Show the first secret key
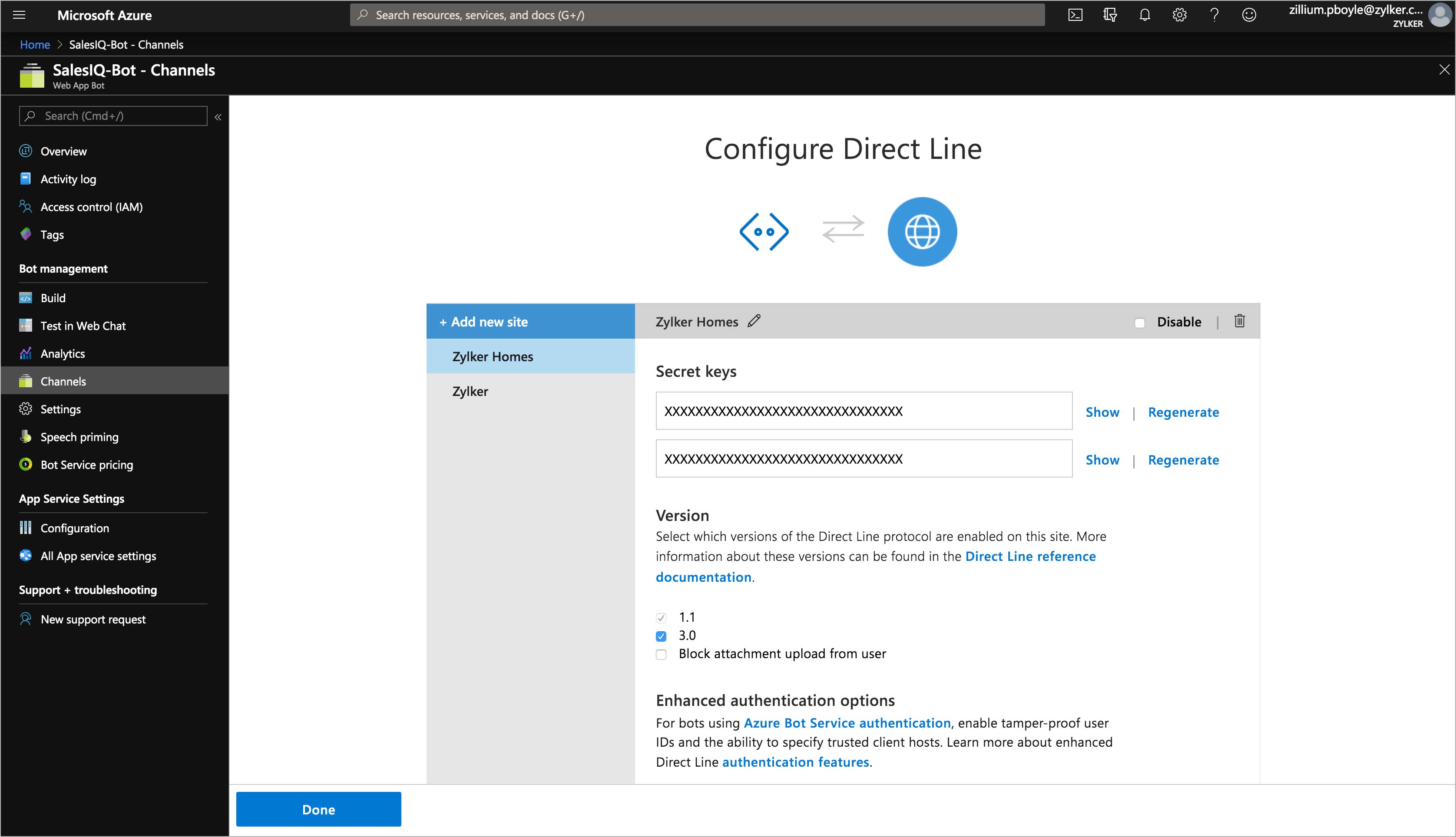Viewport: 1456px width, 837px height. tap(1102, 412)
